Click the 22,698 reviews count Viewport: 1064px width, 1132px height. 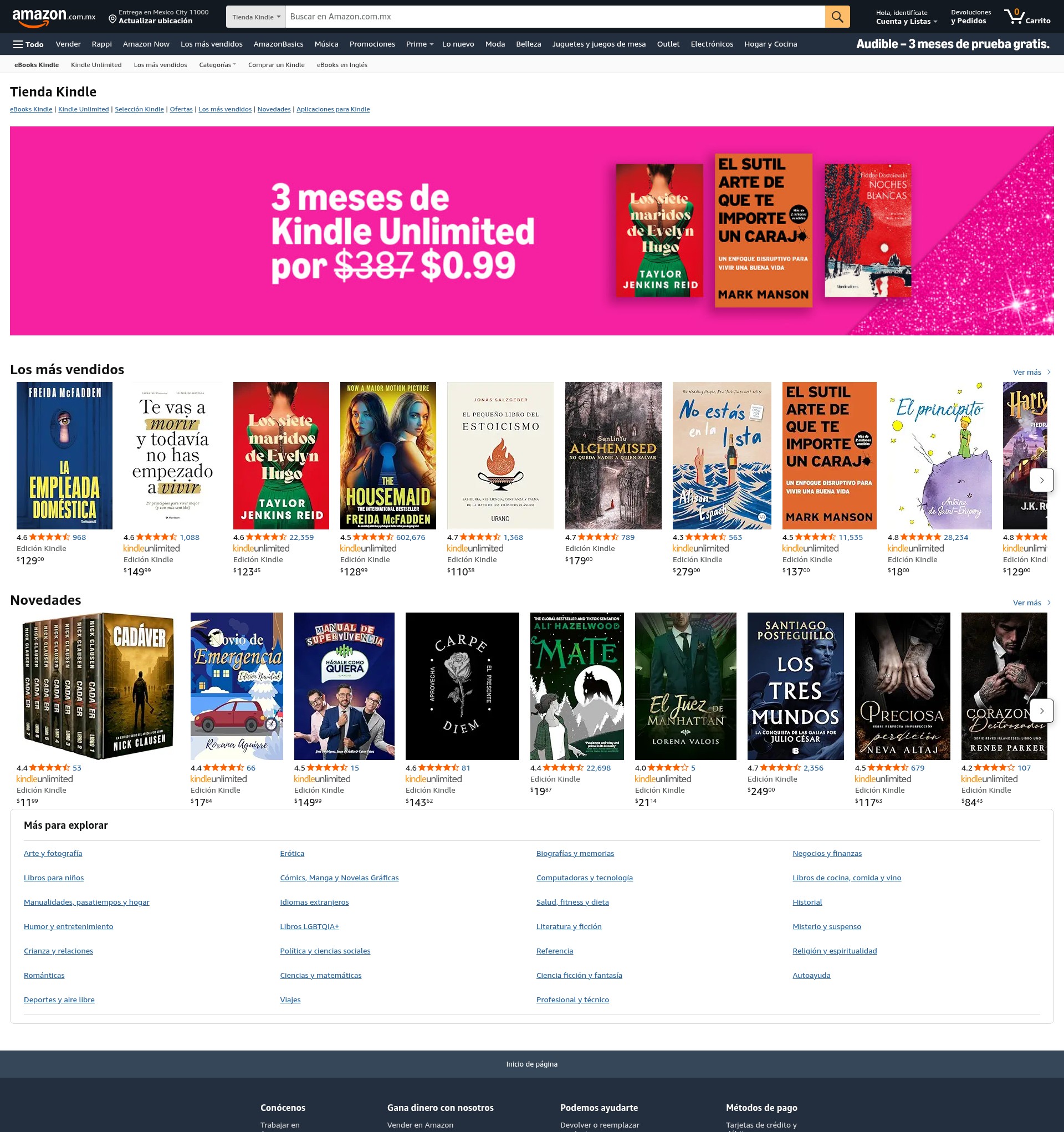(598, 768)
